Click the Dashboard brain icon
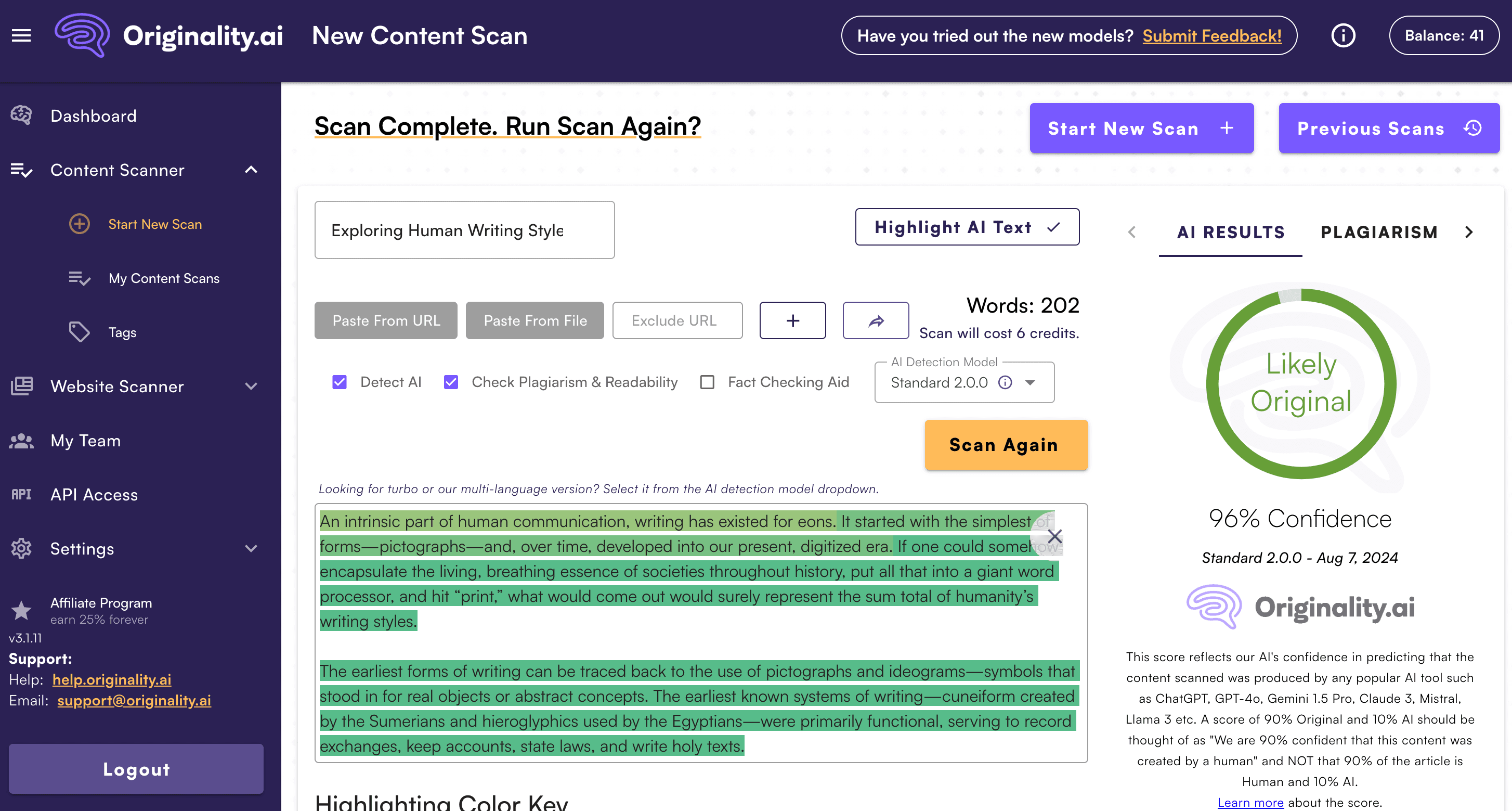 tap(22, 115)
